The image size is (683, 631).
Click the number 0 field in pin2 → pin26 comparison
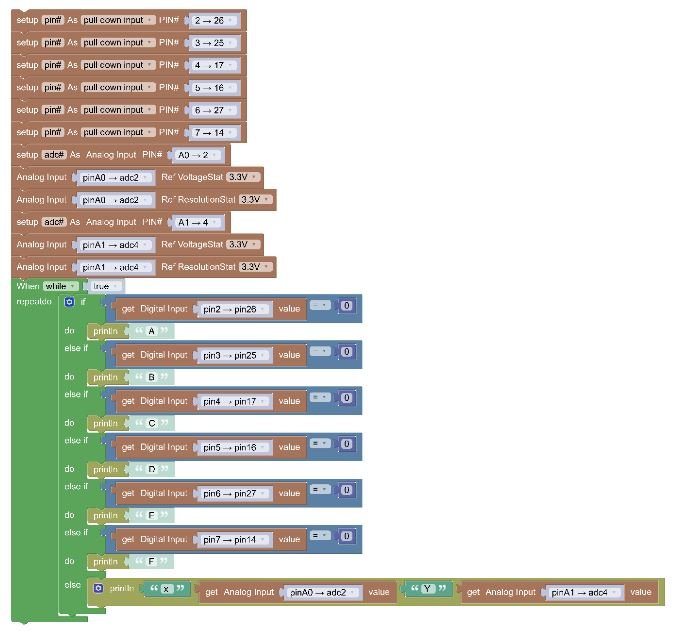pyautogui.click(x=346, y=306)
